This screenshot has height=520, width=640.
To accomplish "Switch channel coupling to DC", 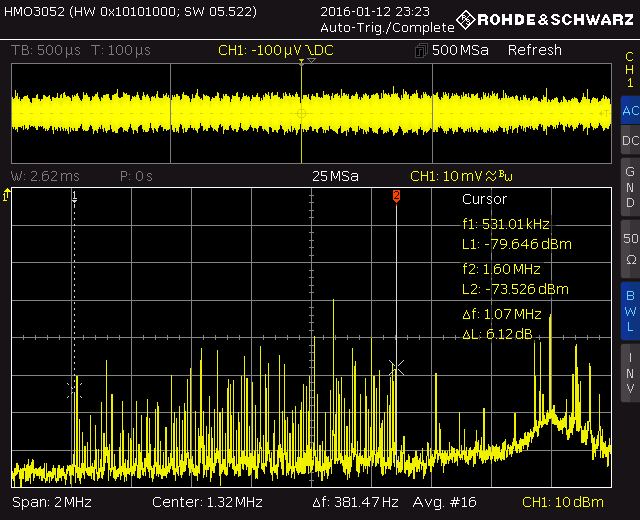I will (x=629, y=141).
